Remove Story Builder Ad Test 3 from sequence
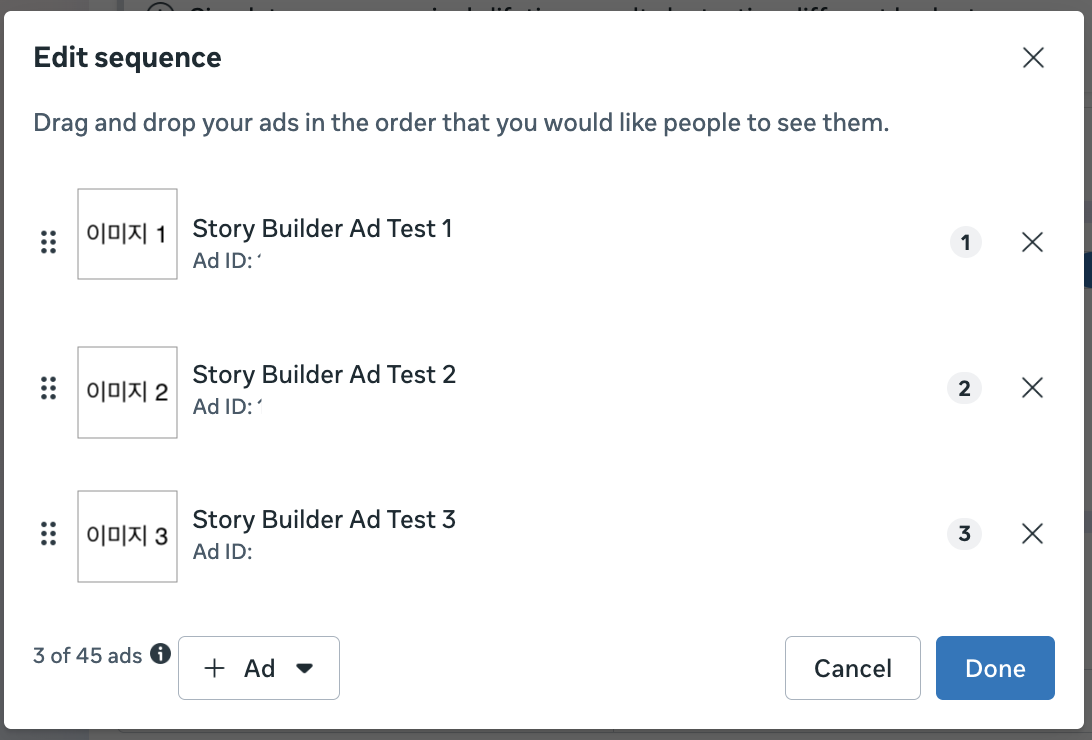This screenshot has width=1092, height=740. [x=1033, y=534]
